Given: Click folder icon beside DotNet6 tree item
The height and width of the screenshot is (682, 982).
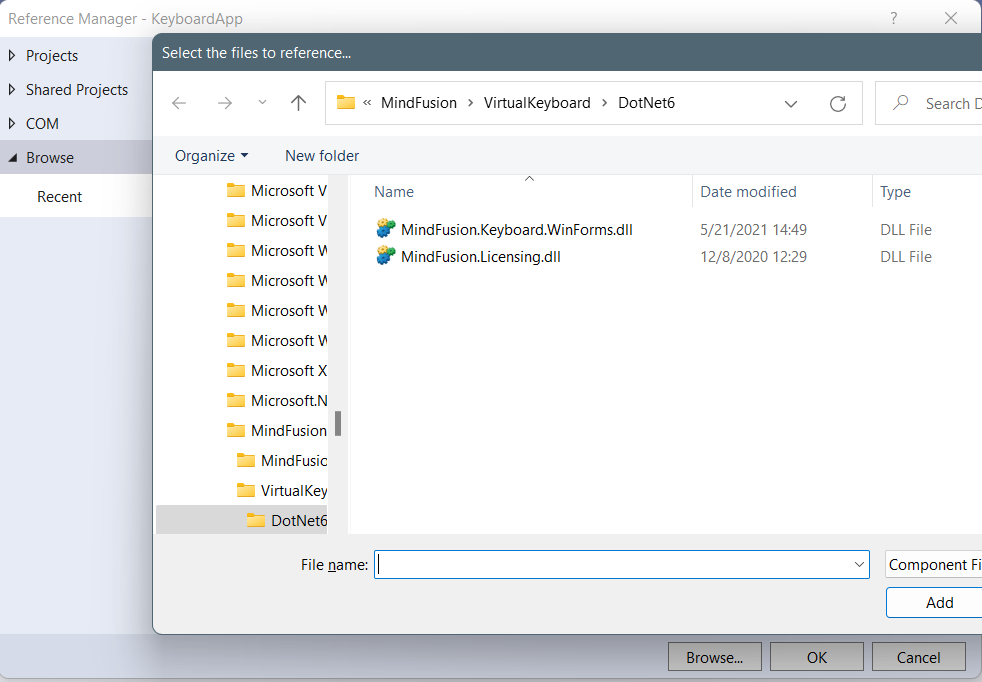Looking at the screenshot, I should coord(256,520).
